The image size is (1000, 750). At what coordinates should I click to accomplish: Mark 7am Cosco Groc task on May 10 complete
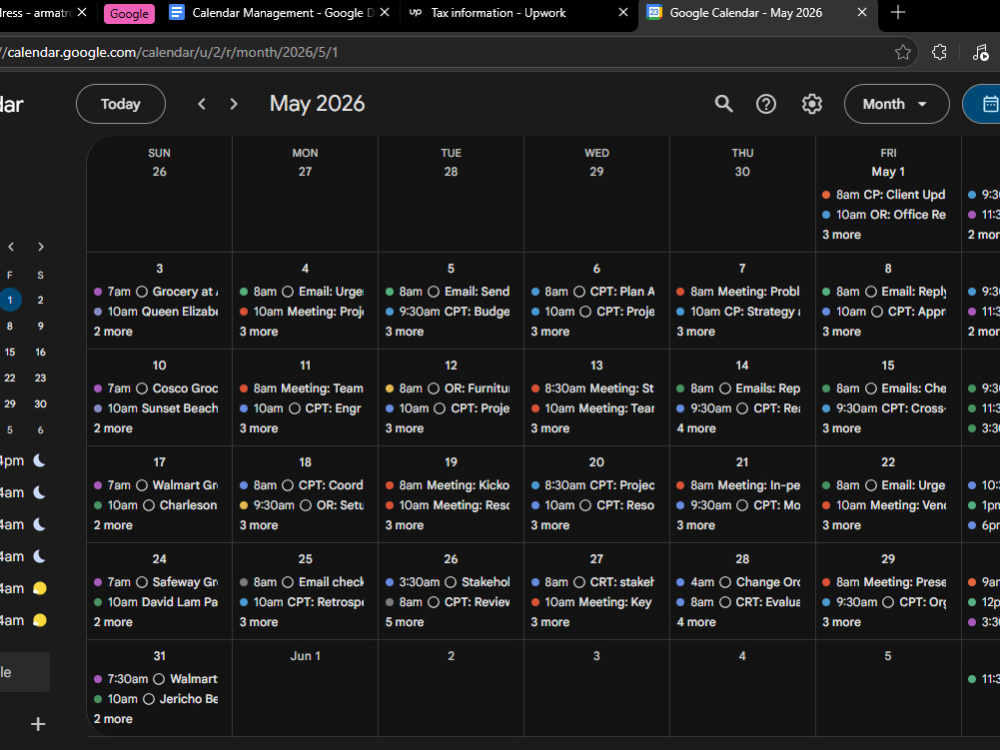(142, 388)
